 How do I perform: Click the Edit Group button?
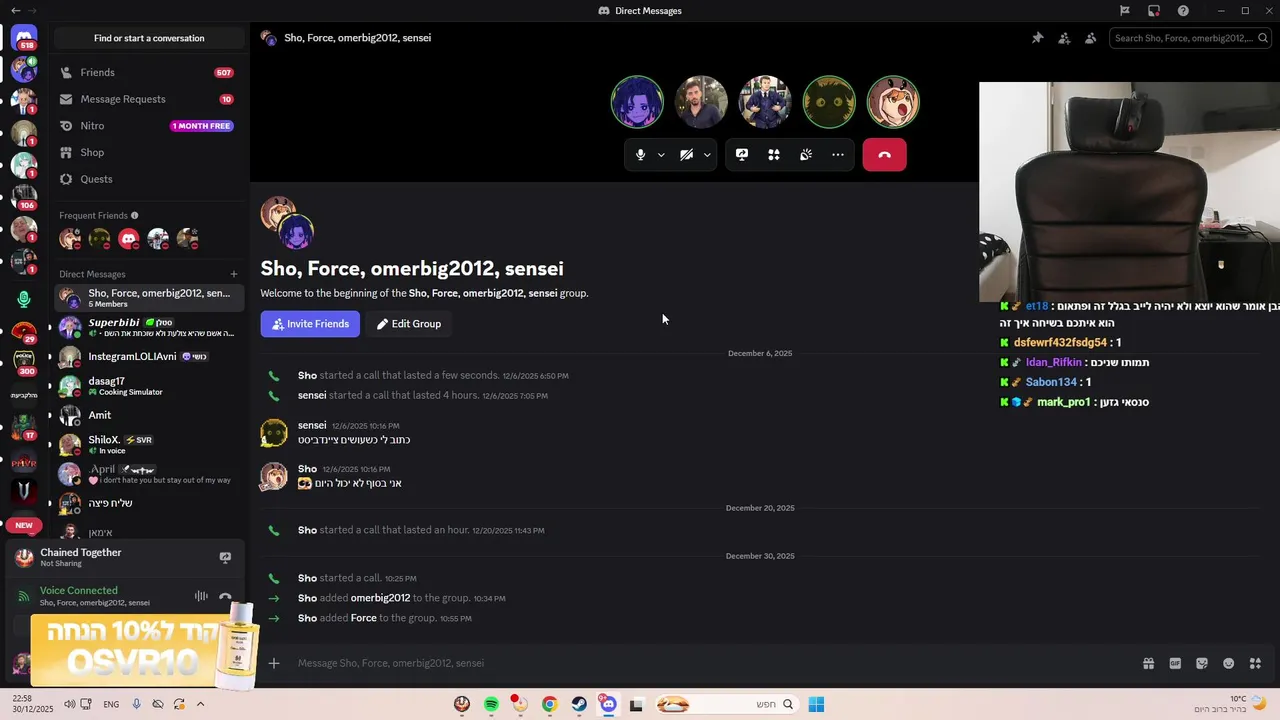409,324
